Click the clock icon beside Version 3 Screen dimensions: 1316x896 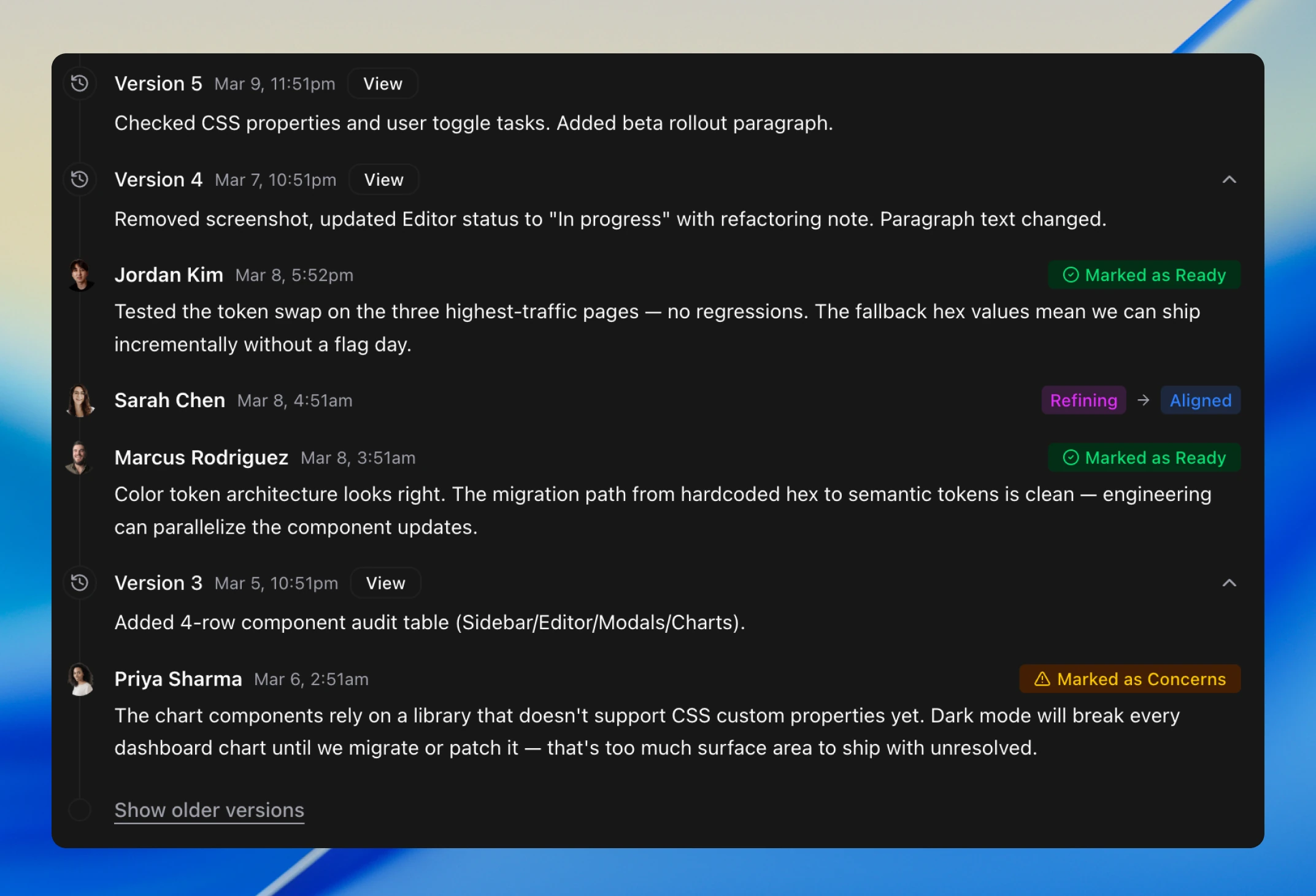pyautogui.click(x=80, y=583)
